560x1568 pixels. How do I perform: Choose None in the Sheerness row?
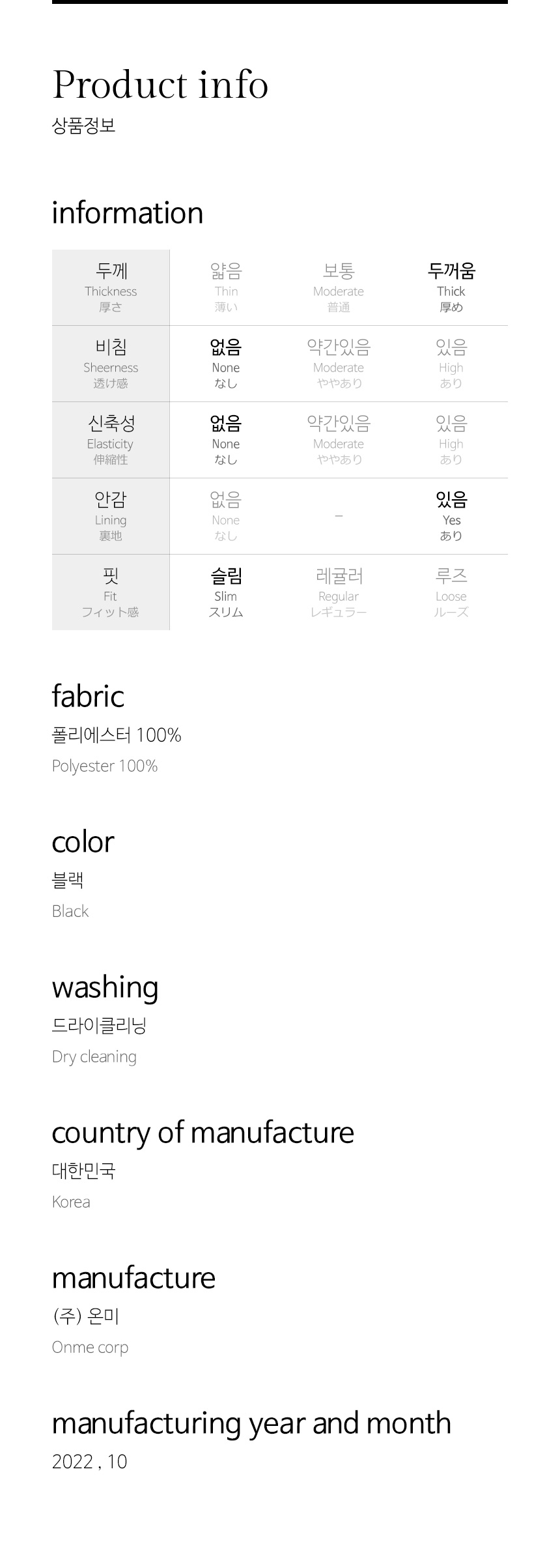[x=226, y=364]
